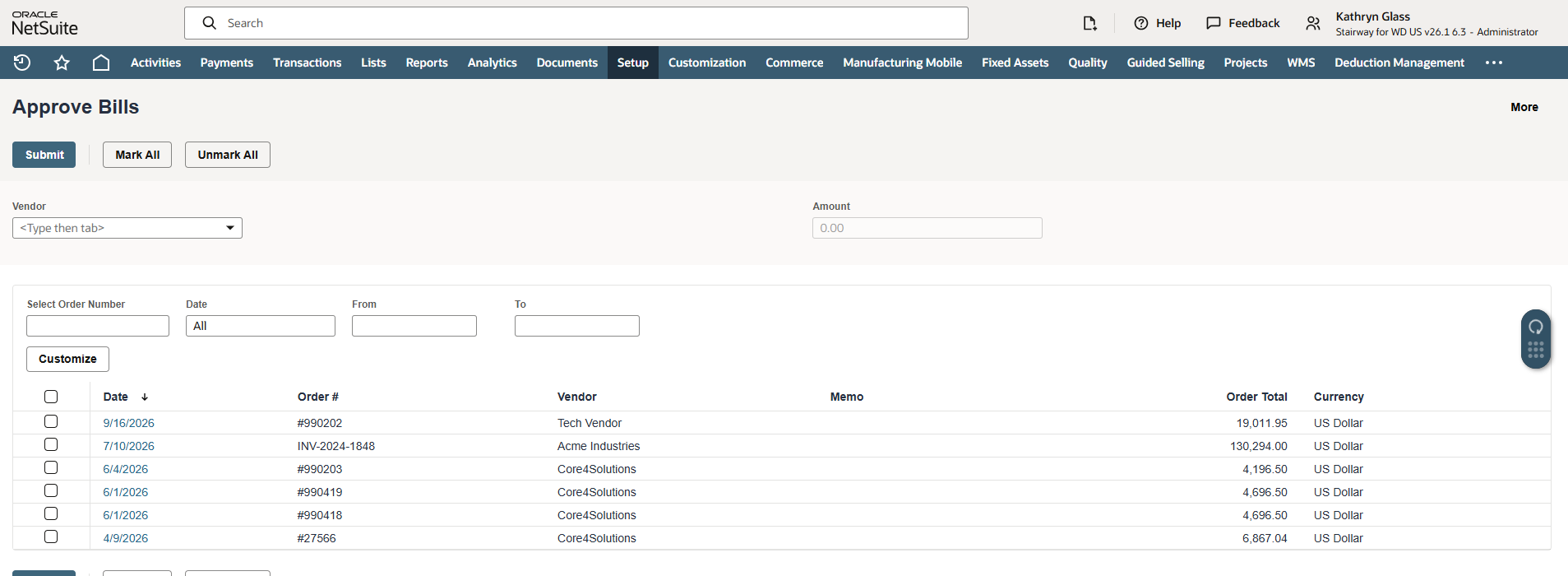
Task: Open the WMS menu
Action: [x=1301, y=63]
